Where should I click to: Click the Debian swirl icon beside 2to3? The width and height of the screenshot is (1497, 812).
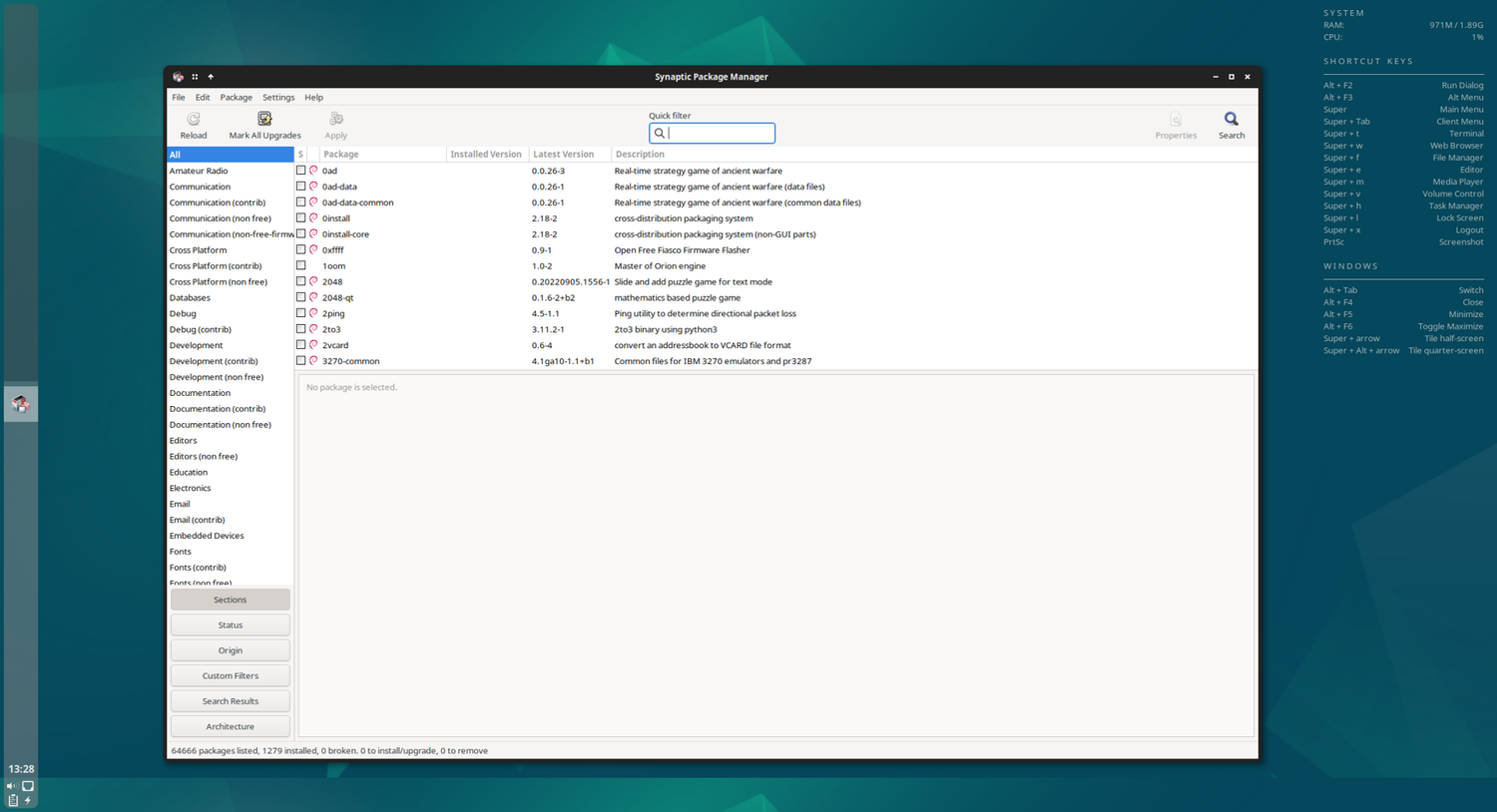[313, 329]
